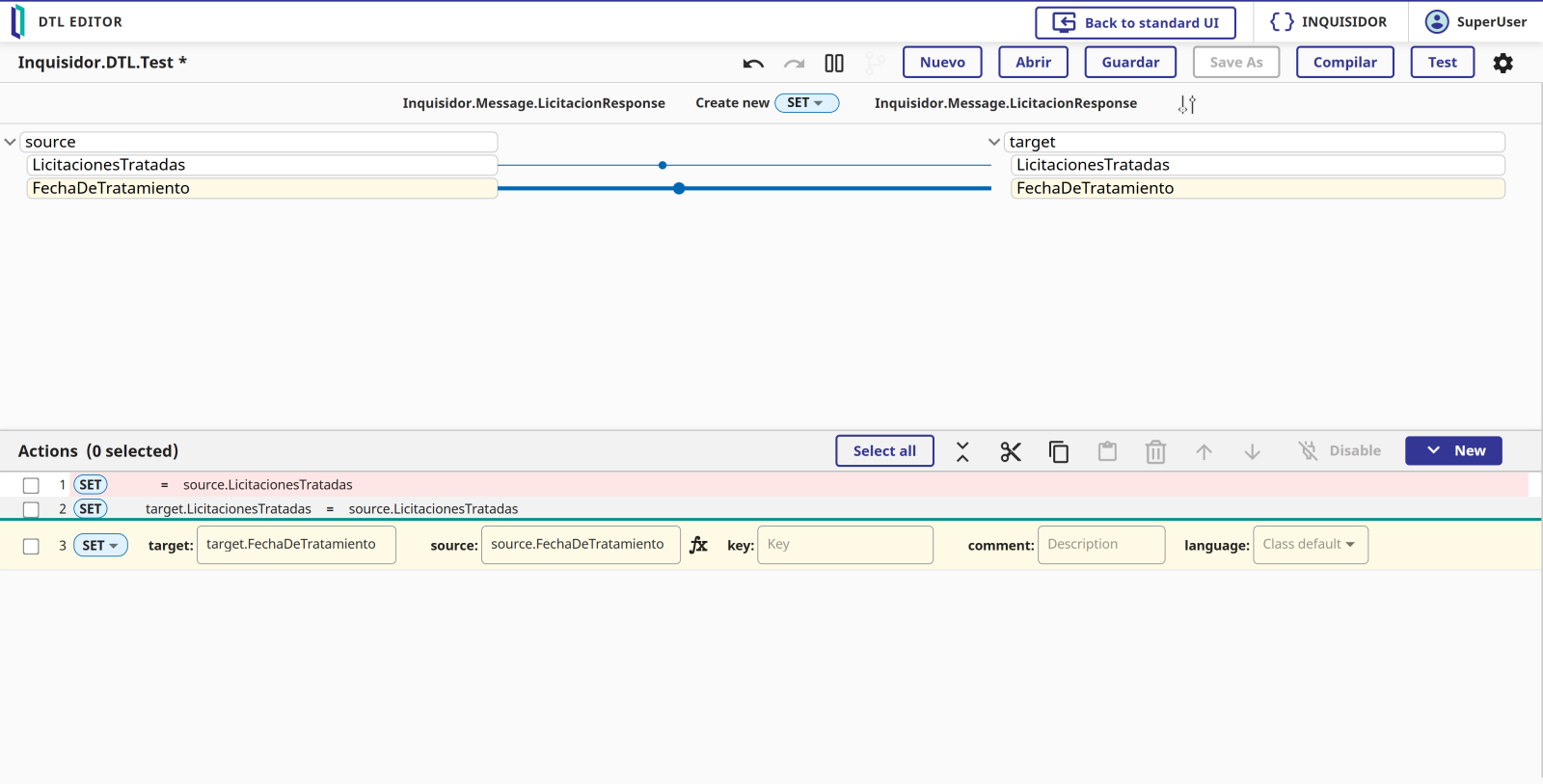Open the function editor fx icon
The height and width of the screenshot is (784, 1543).
click(699, 545)
